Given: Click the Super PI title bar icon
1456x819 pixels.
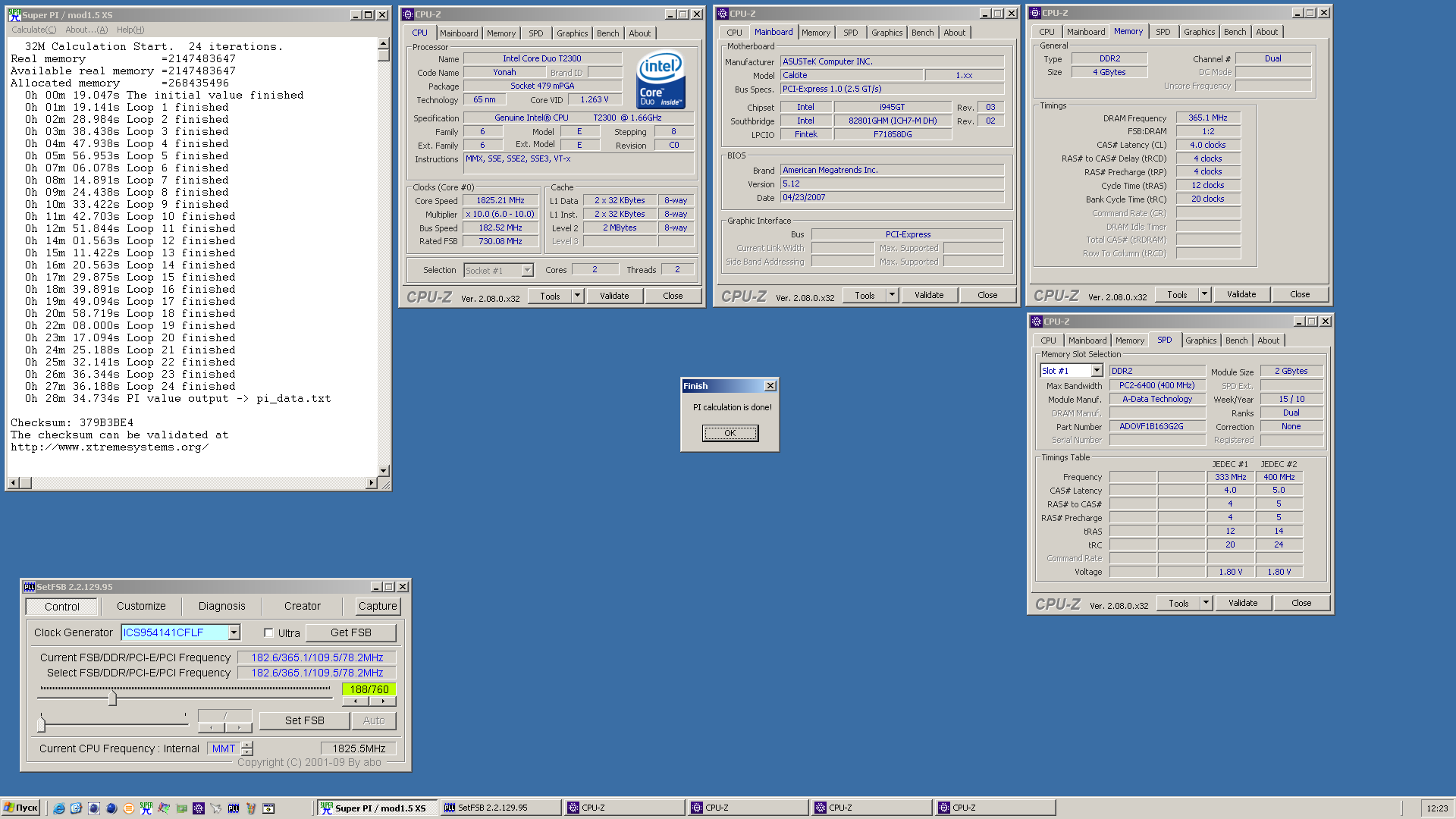Looking at the screenshot, I should pyautogui.click(x=14, y=14).
